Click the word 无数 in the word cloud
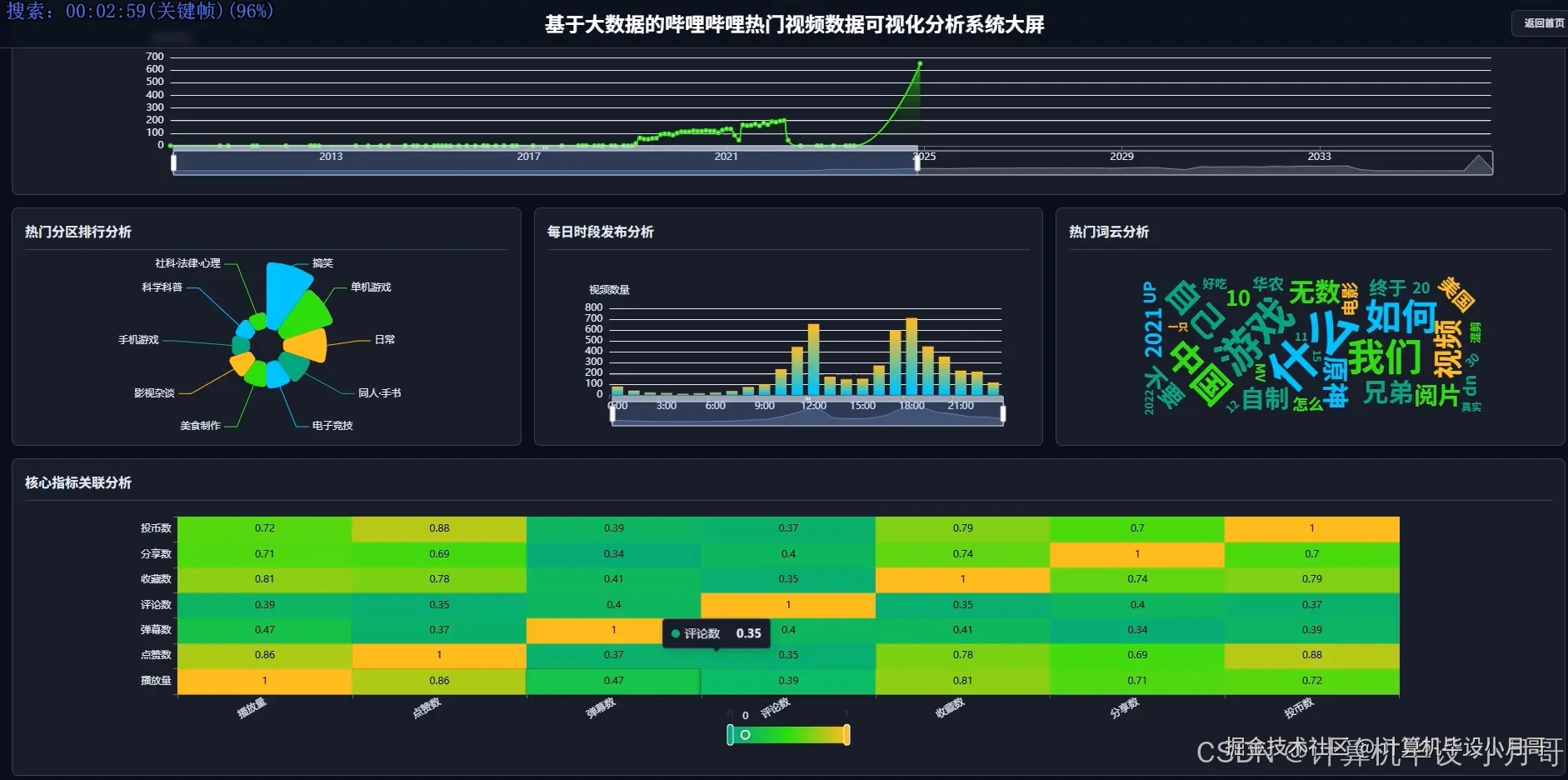 pyautogui.click(x=1315, y=292)
